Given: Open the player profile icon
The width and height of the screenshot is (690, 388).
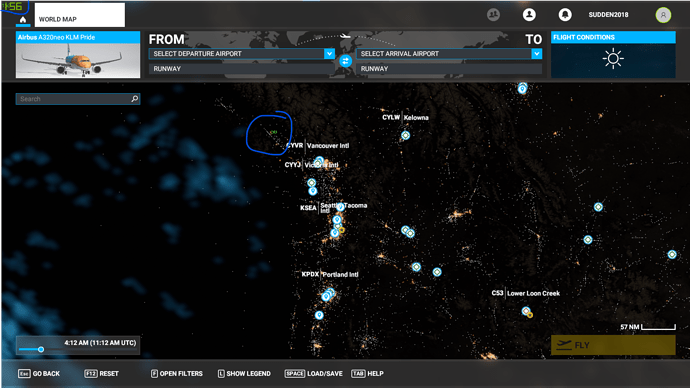Looking at the screenshot, I should tap(529, 15).
